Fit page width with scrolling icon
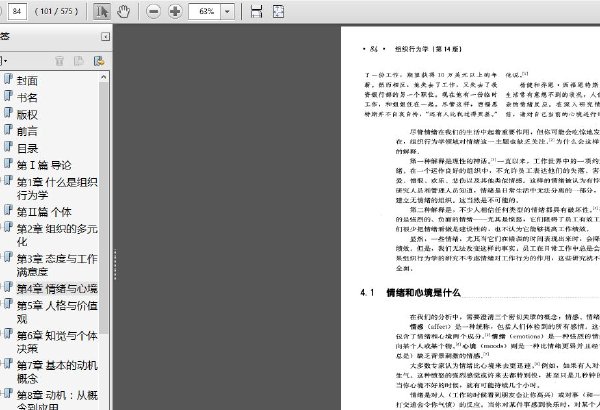The height and width of the screenshot is (410, 600). pyautogui.click(x=256, y=11)
